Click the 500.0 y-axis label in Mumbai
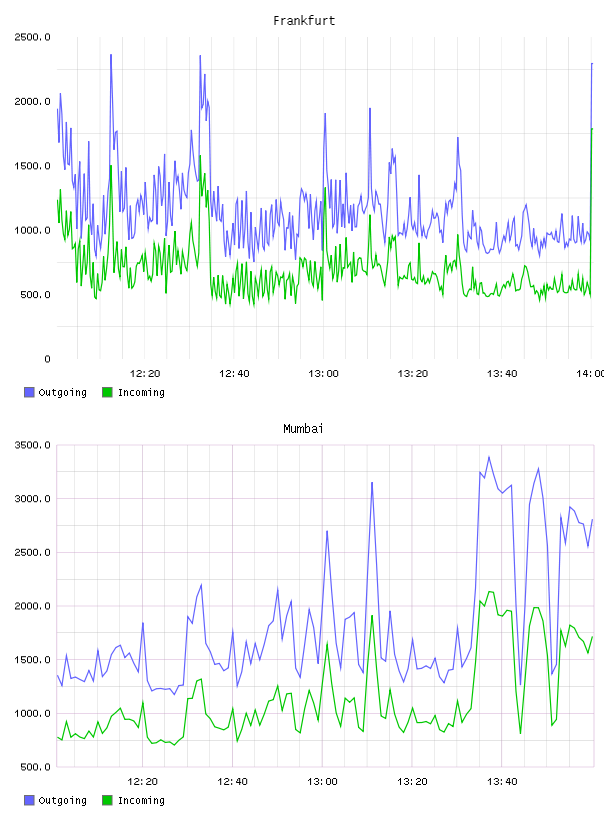This screenshot has width=608, height=816. point(35,767)
